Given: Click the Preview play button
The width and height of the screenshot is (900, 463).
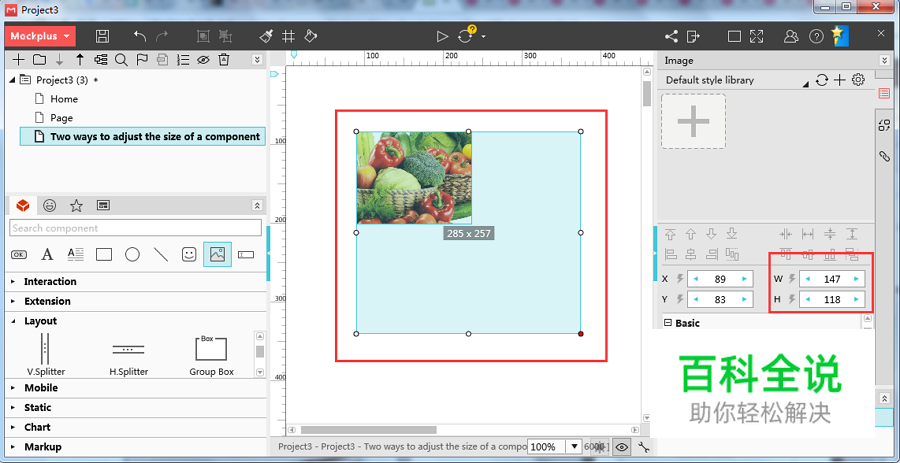Looking at the screenshot, I should (x=442, y=36).
